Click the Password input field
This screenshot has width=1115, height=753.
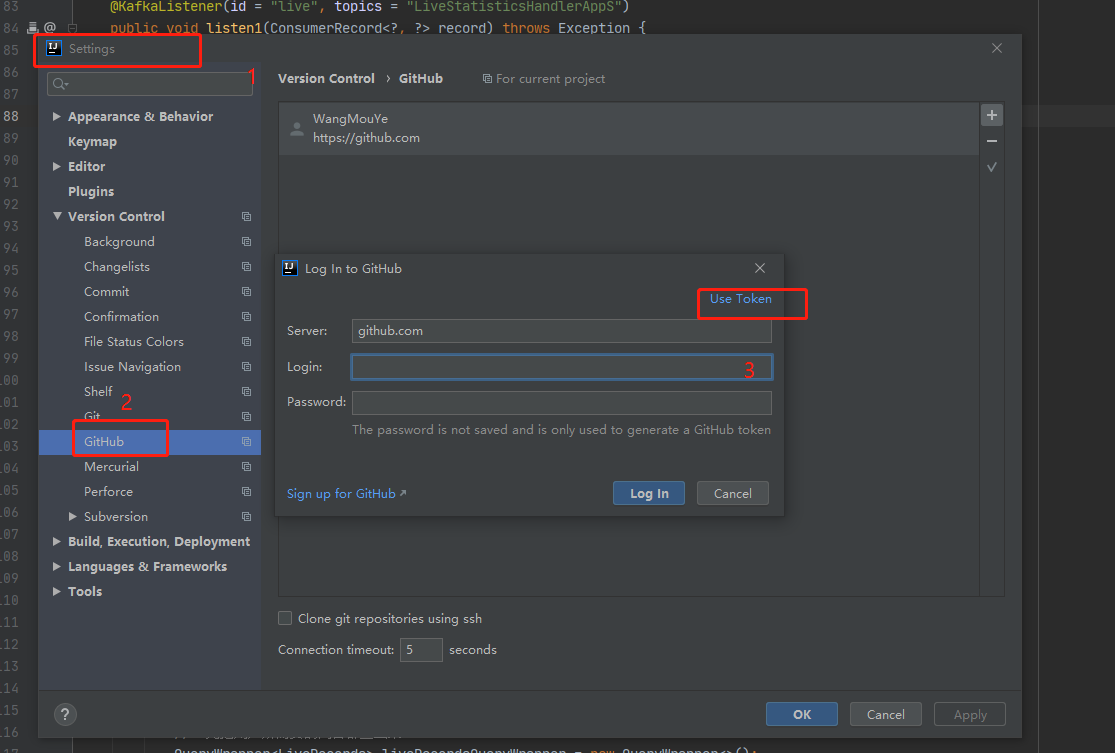click(x=562, y=402)
